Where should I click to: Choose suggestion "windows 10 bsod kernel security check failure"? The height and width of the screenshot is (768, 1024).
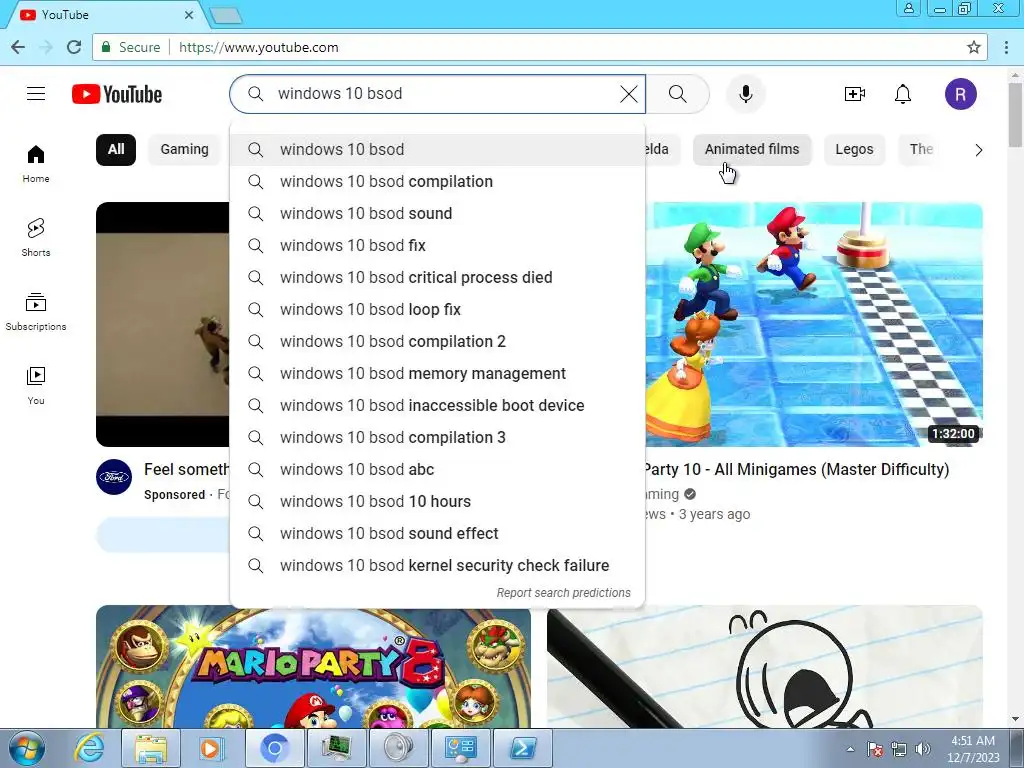438,566
